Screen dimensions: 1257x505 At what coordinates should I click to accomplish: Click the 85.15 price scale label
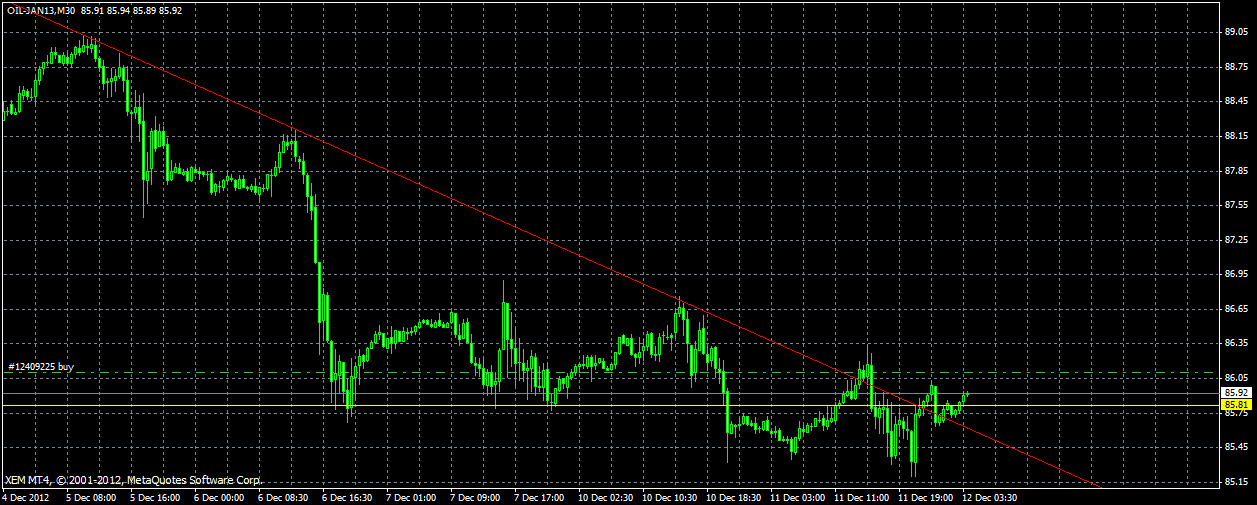click(1236, 482)
